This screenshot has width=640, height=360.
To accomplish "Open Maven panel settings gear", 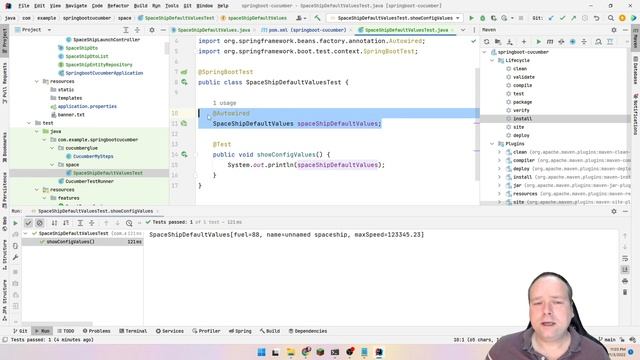I will pyautogui.click(x=614, y=30).
